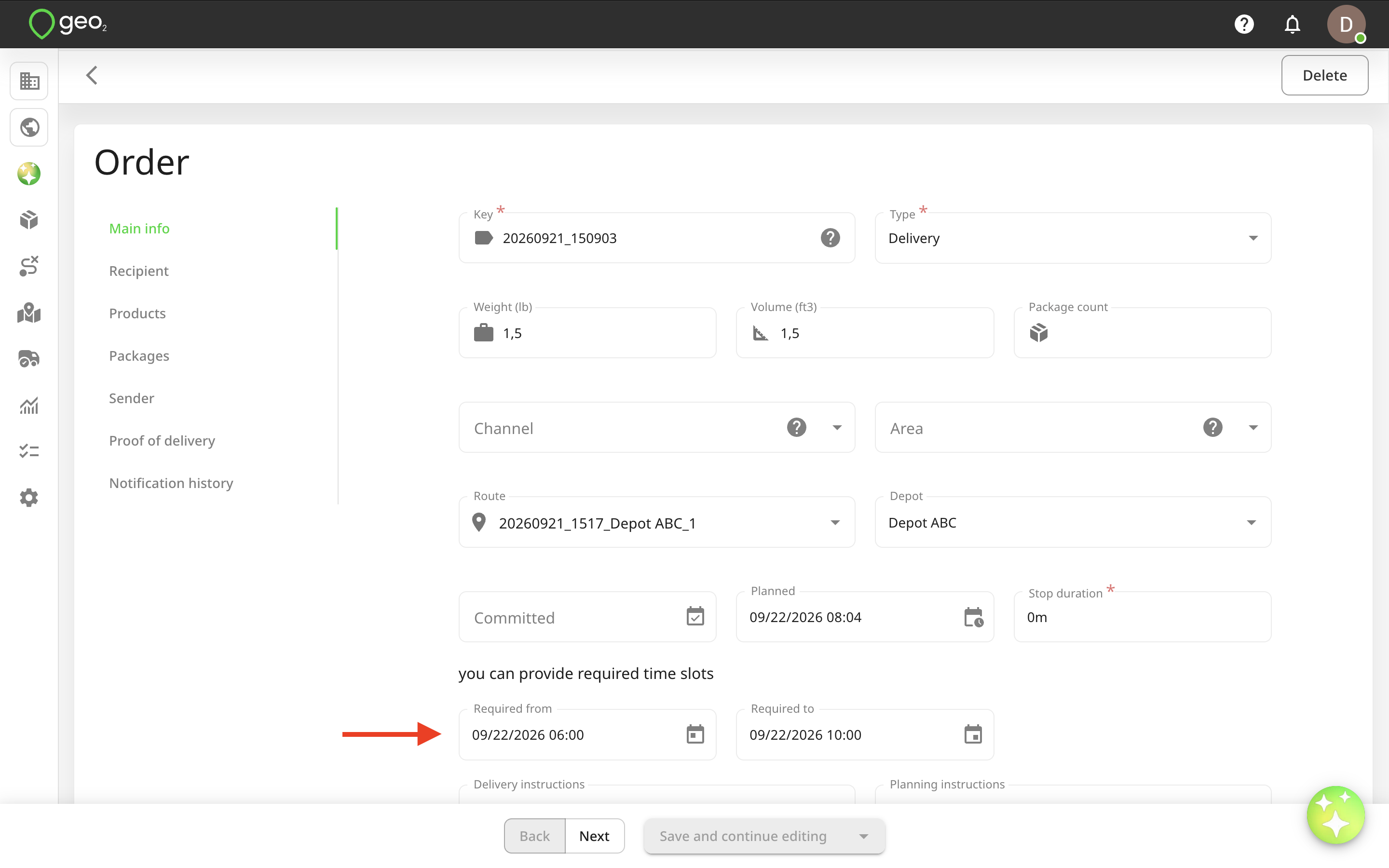Open the AI assistant sparkle button

pos(1335,816)
